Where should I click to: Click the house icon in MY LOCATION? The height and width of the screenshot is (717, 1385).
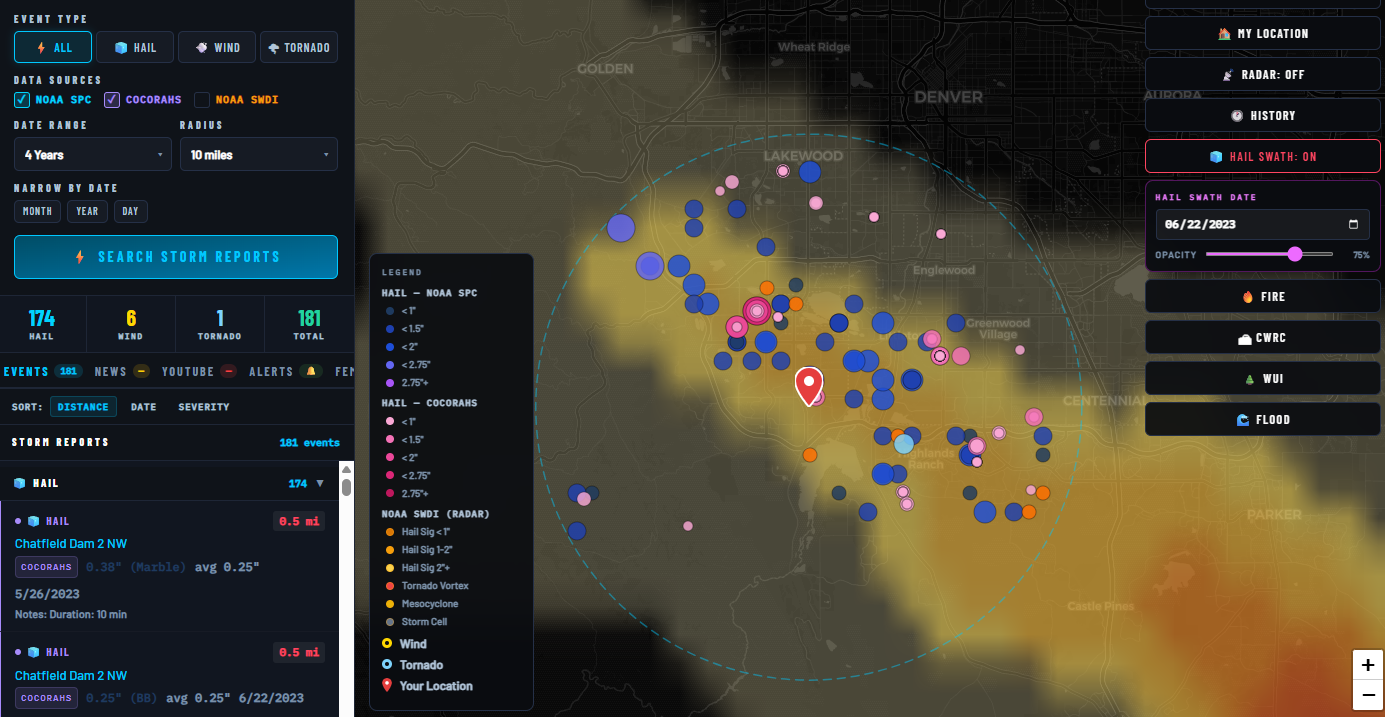coord(1224,33)
